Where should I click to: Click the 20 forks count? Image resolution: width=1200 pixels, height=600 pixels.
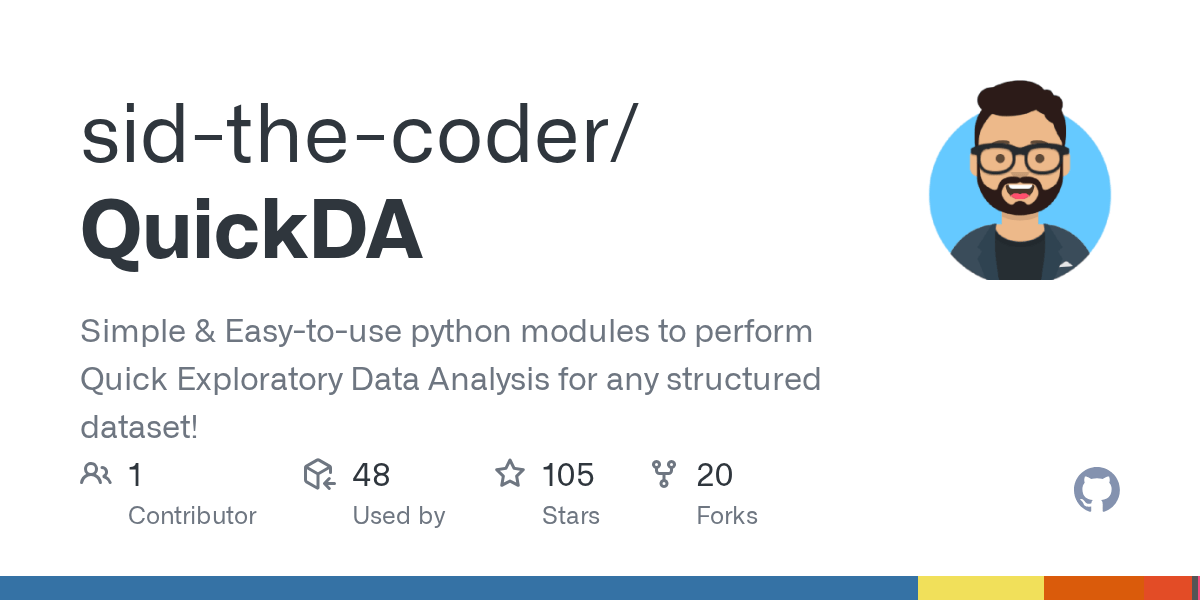pos(715,474)
